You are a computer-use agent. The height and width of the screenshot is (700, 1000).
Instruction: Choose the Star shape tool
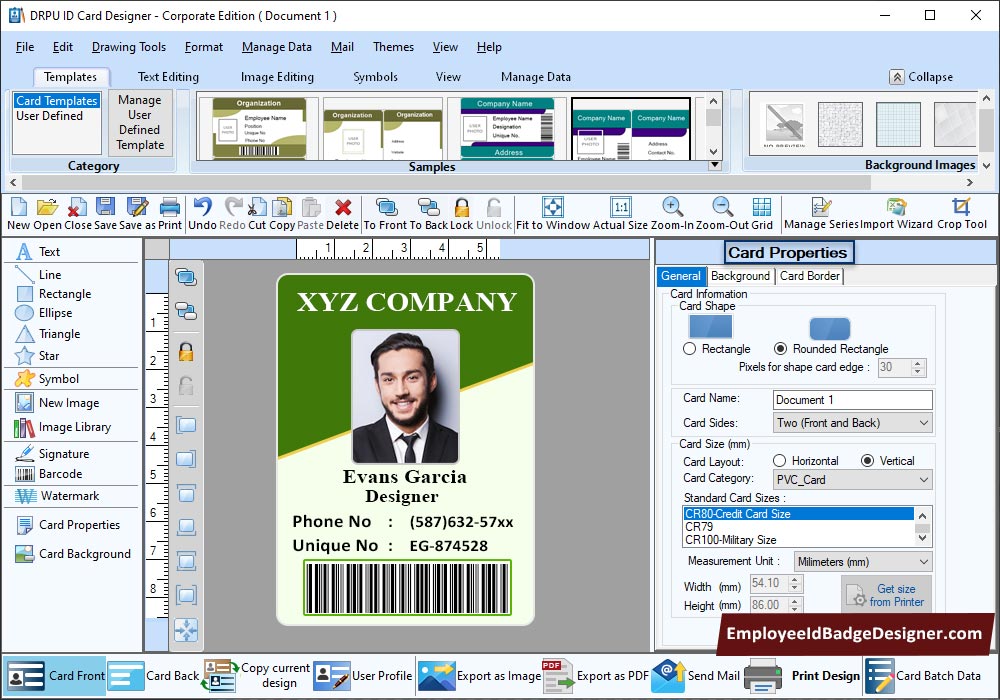(38, 356)
